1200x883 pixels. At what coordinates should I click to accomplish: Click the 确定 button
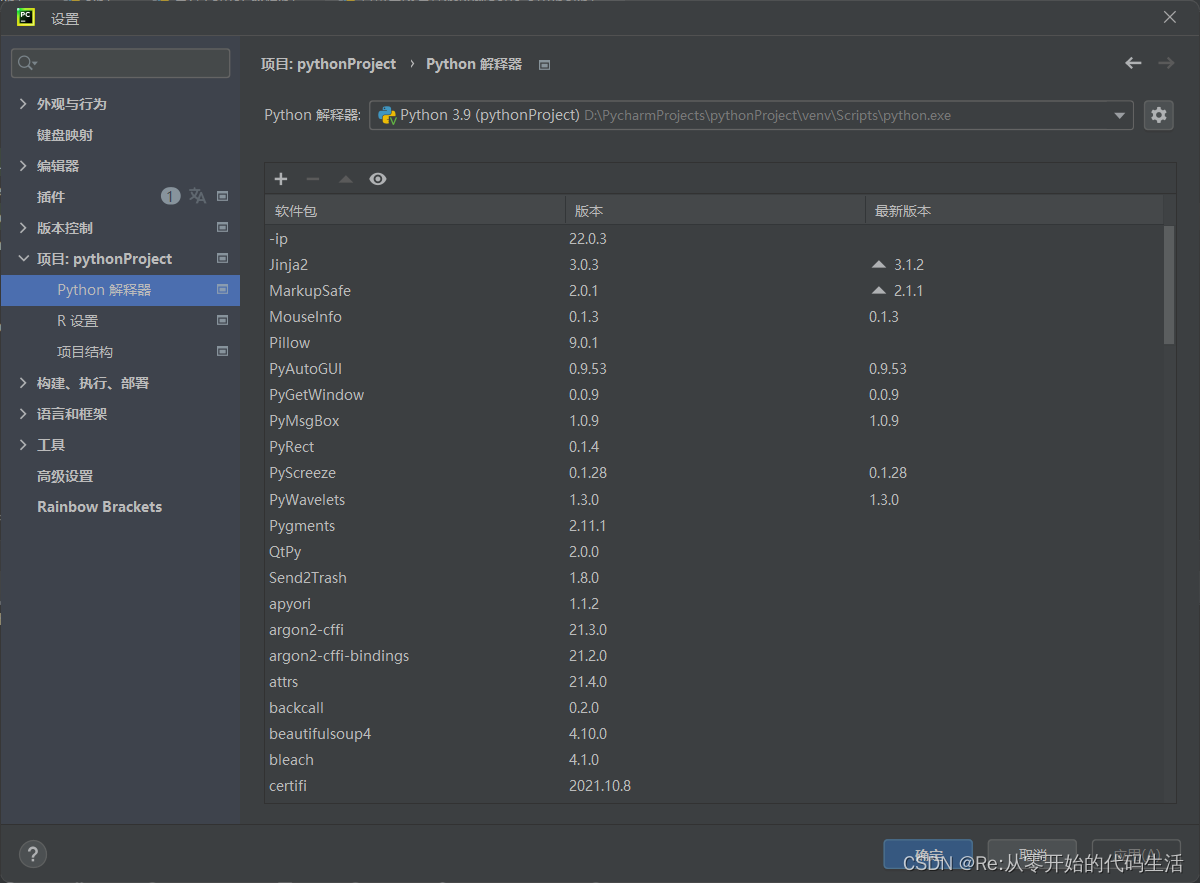(928, 855)
